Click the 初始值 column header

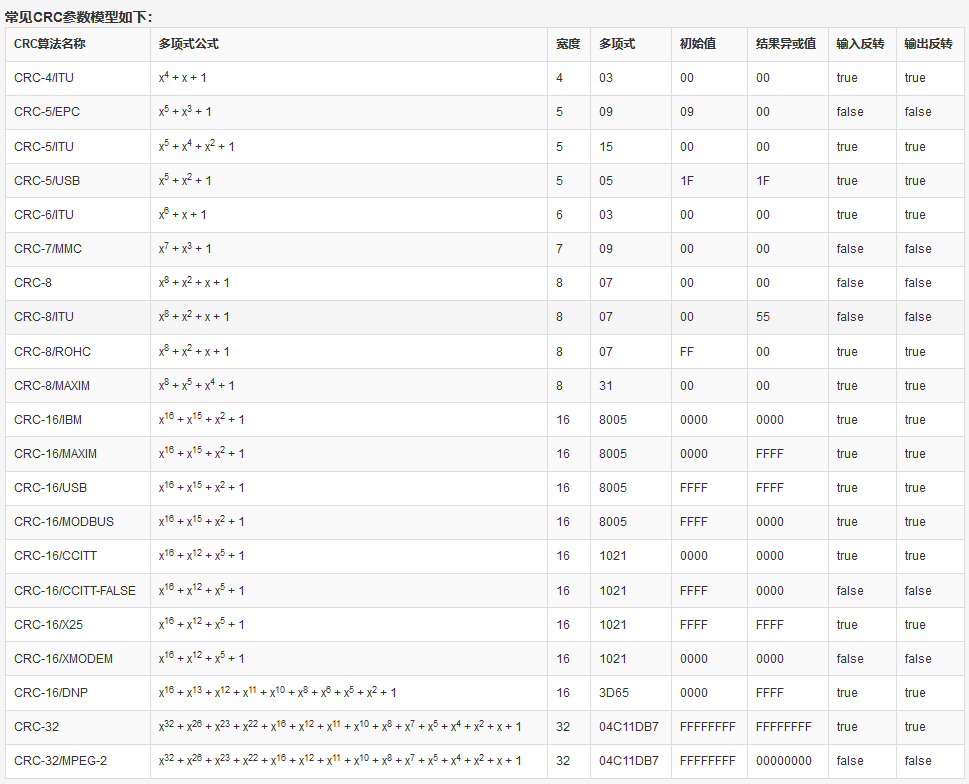click(697, 44)
